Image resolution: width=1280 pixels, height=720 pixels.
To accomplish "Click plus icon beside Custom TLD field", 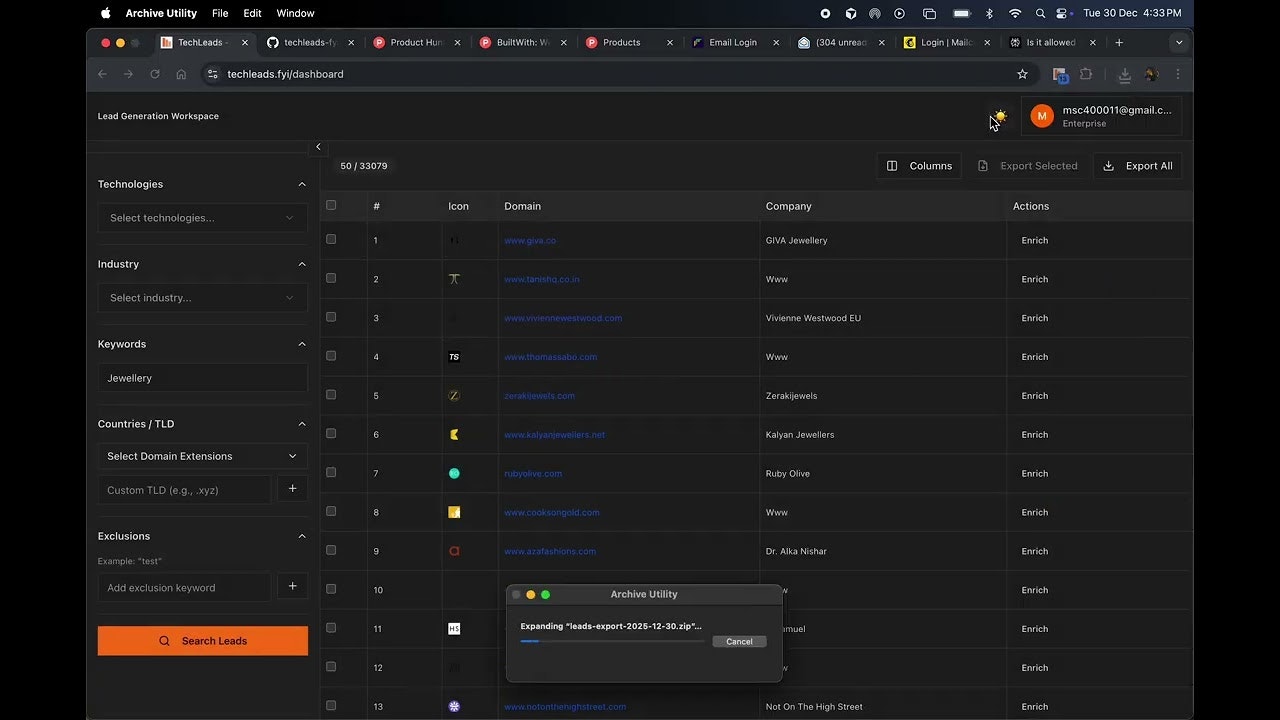I will 292,489.
